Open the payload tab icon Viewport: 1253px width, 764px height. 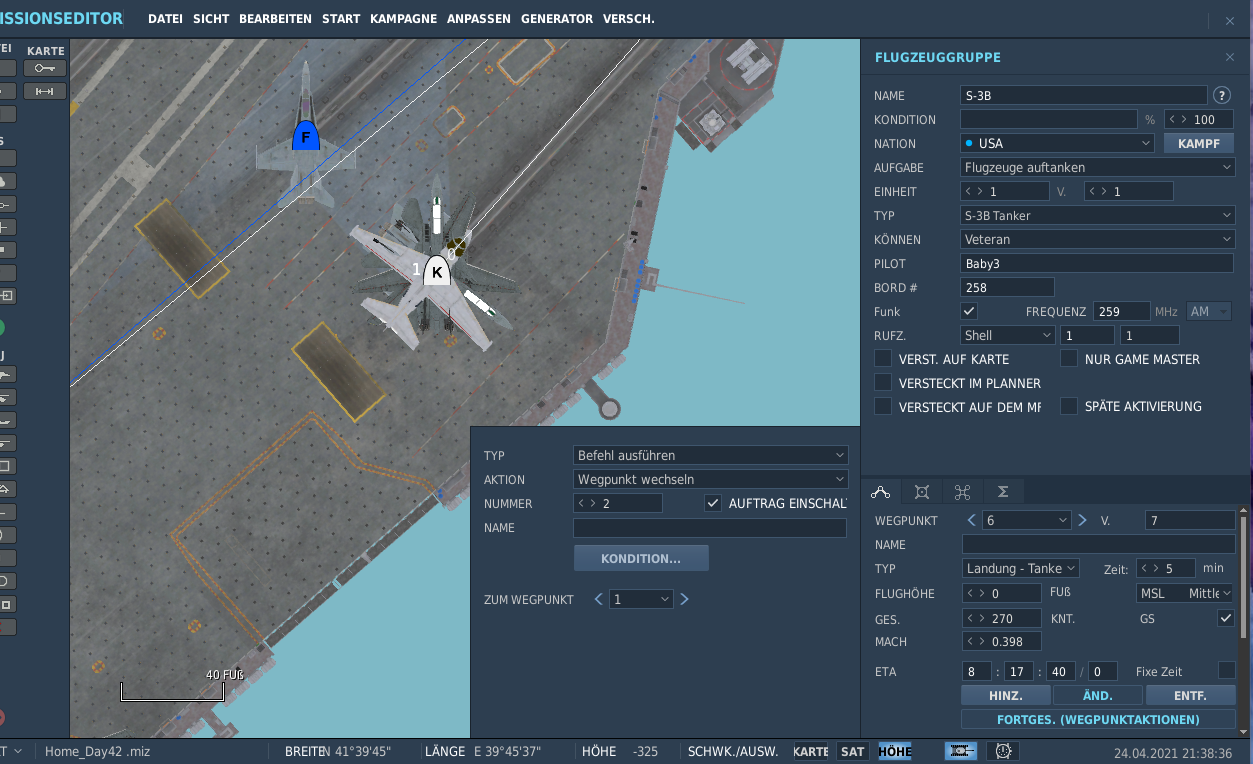(x=922, y=491)
